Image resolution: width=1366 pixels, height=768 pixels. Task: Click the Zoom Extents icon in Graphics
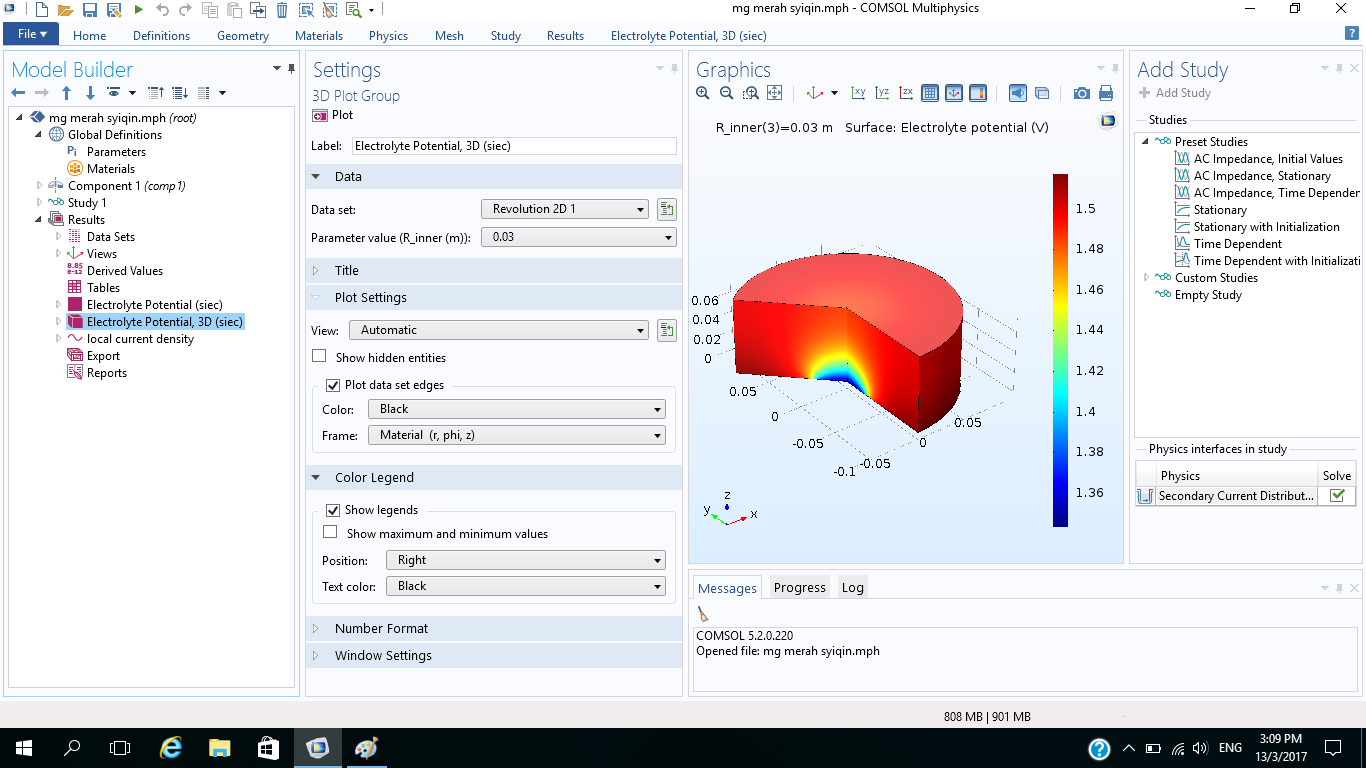774,93
